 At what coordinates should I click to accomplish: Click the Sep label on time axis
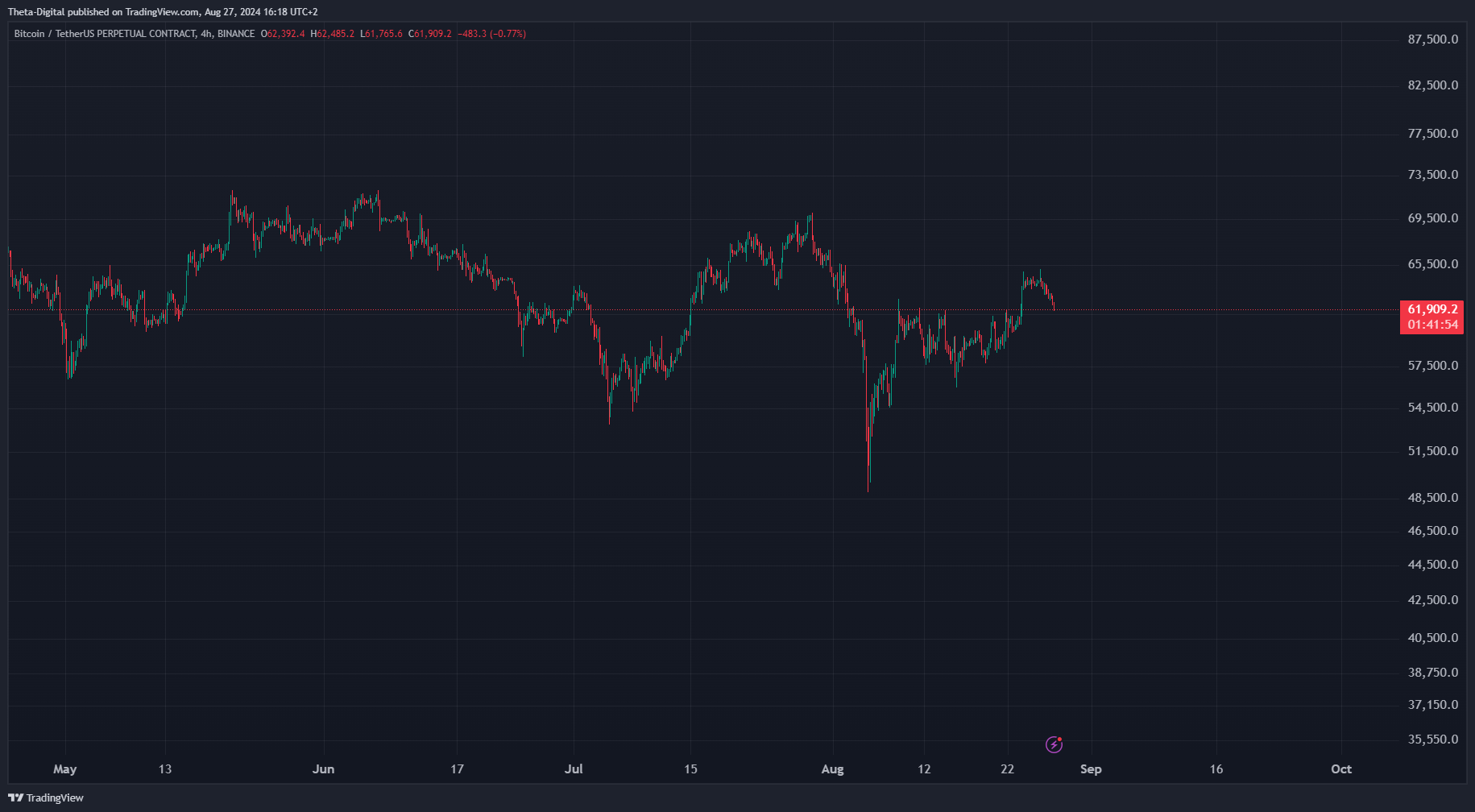[x=1091, y=769]
